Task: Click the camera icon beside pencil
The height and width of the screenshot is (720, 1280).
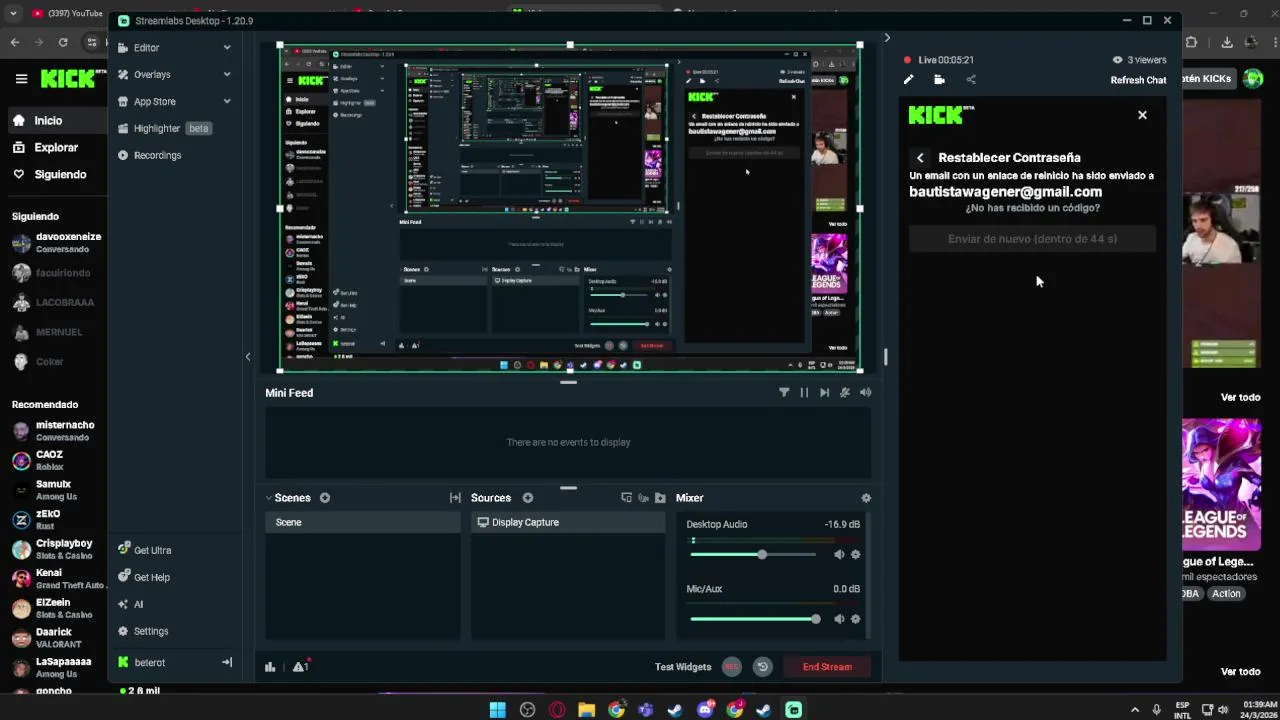Action: [x=939, y=80]
